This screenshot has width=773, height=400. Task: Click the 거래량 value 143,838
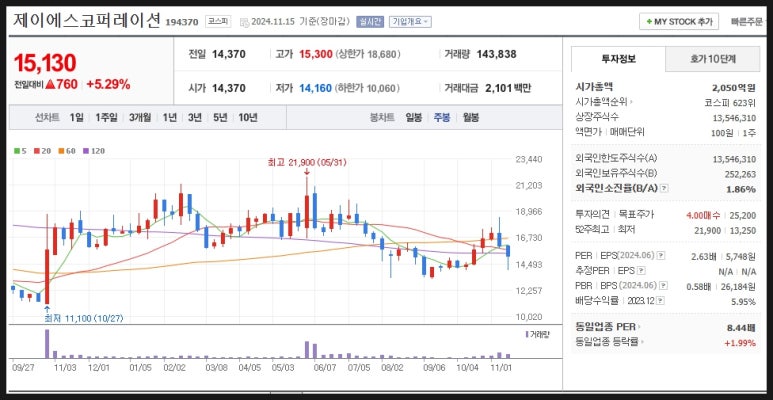click(x=496, y=54)
